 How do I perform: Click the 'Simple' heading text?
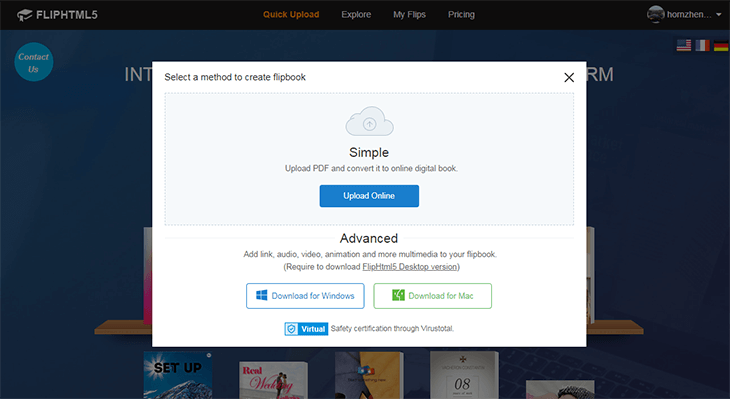coord(369,153)
